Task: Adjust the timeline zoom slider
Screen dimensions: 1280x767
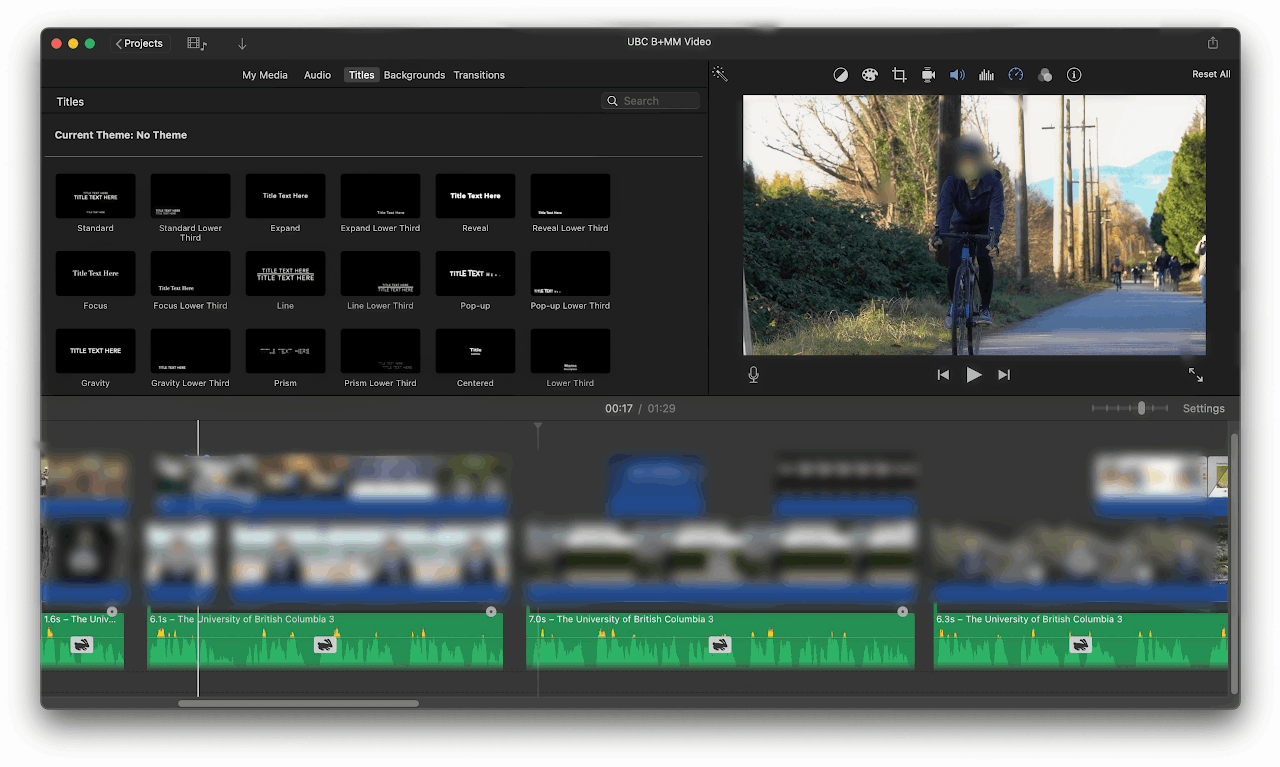Action: [1141, 408]
